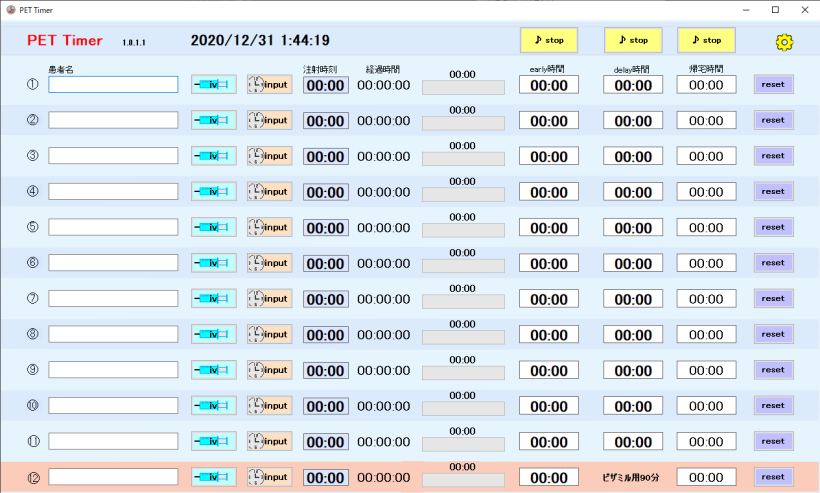Click the iv syringe button in row ⑦
Image resolution: width=820 pixels, height=493 pixels.
(213, 299)
